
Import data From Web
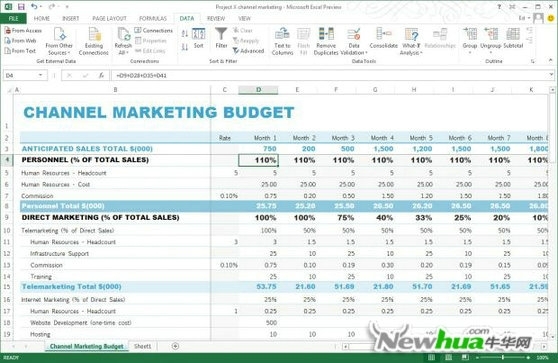[x=20, y=41]
